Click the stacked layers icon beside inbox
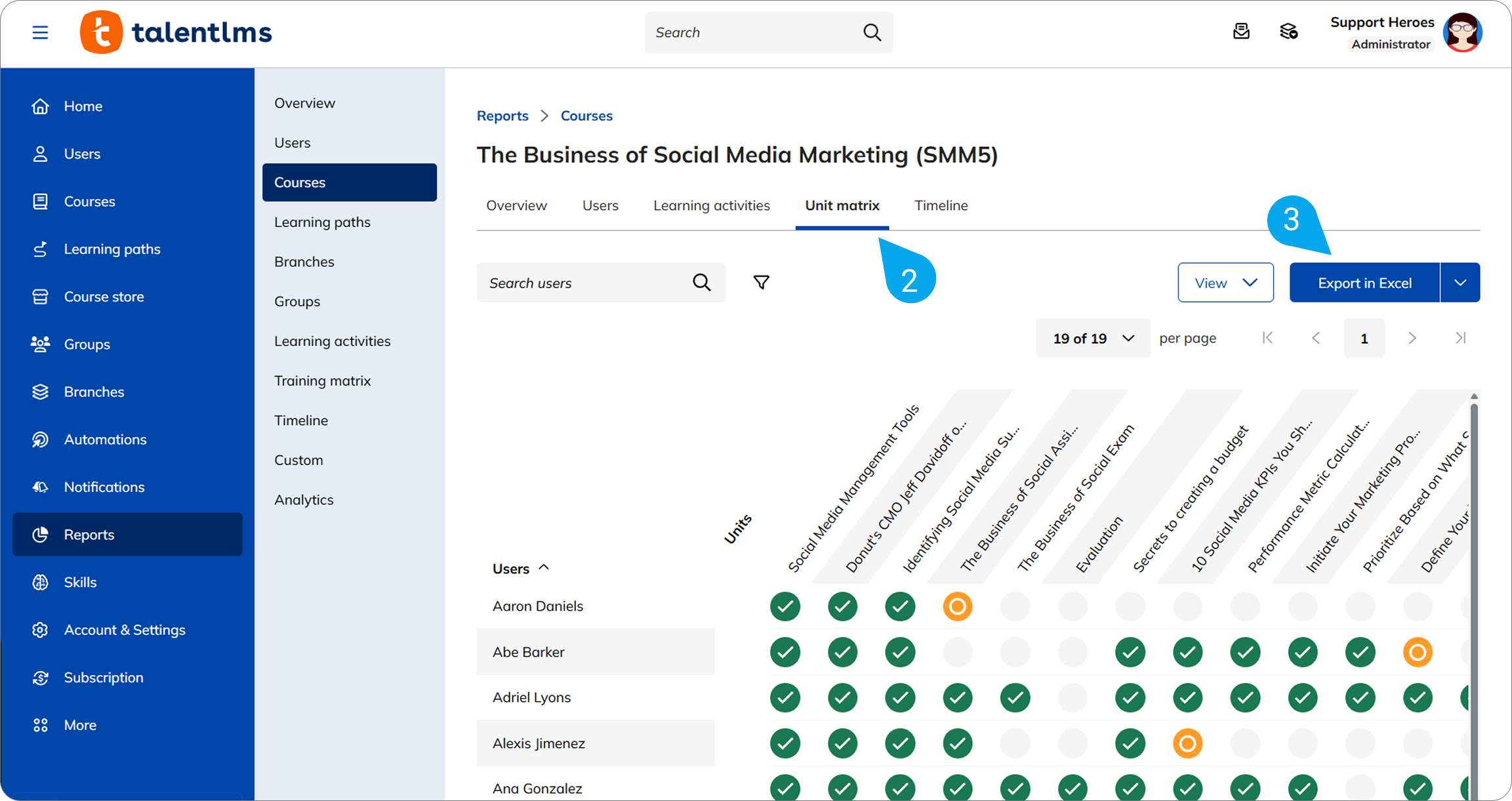1512x801 pixels. pyautogui.click(x=1288, y=31)
